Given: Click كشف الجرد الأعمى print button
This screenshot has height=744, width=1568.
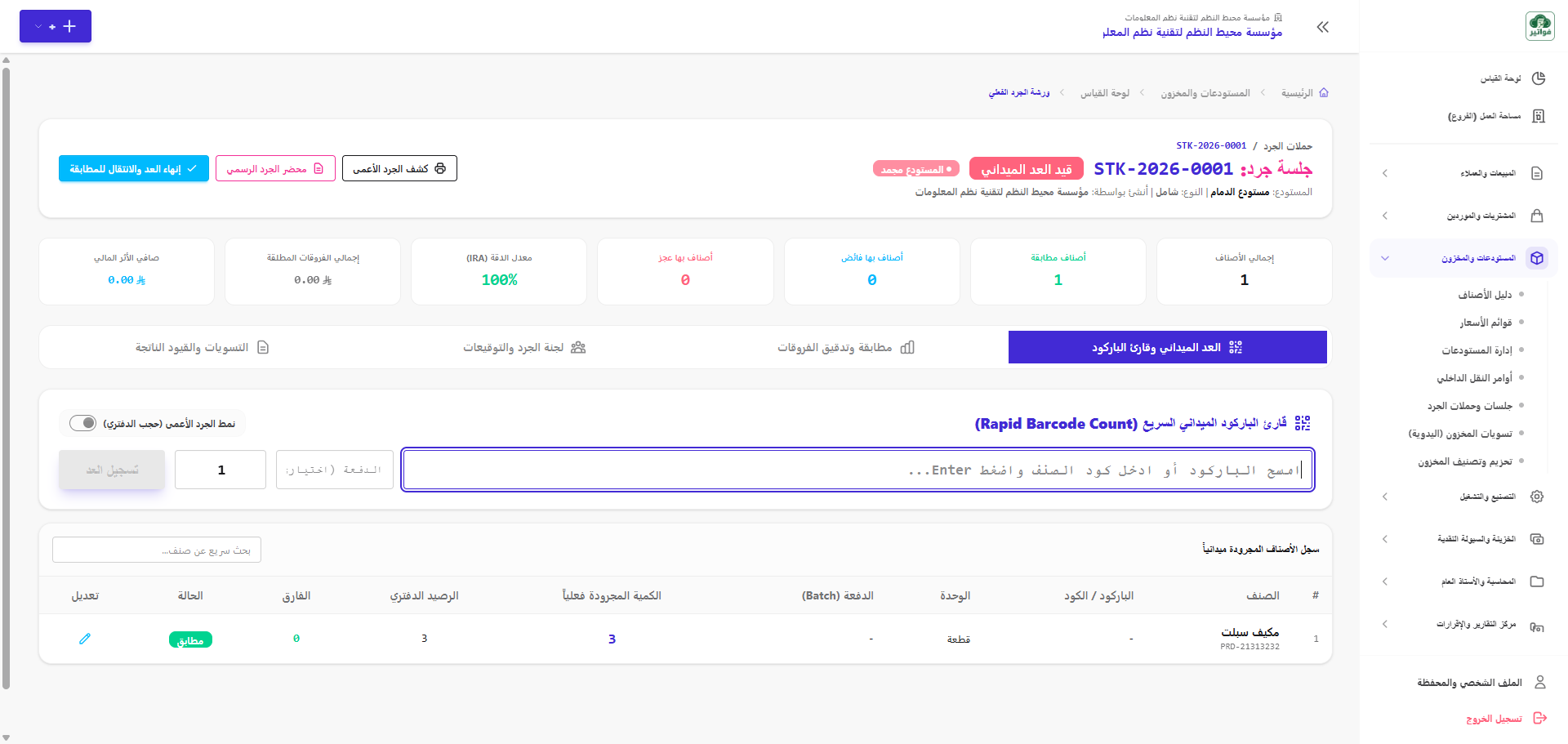Looking at the screenshot, I should [x=399, y=168].
